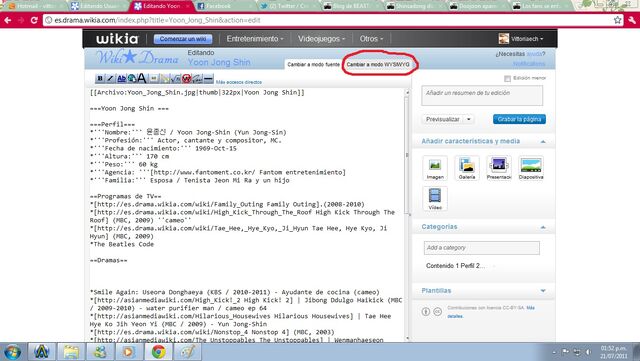Insert math formula square-root icon
Screen dimensions: 640x361
(176, 78)
